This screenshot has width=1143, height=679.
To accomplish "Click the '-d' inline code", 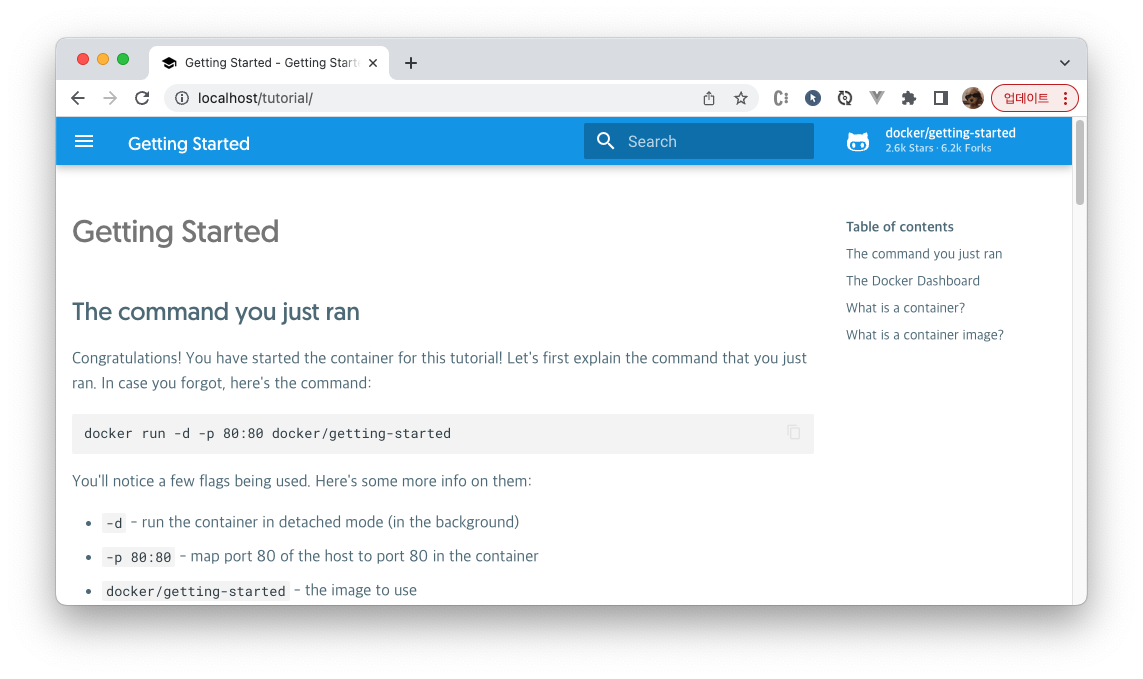I will coord(114,523).
